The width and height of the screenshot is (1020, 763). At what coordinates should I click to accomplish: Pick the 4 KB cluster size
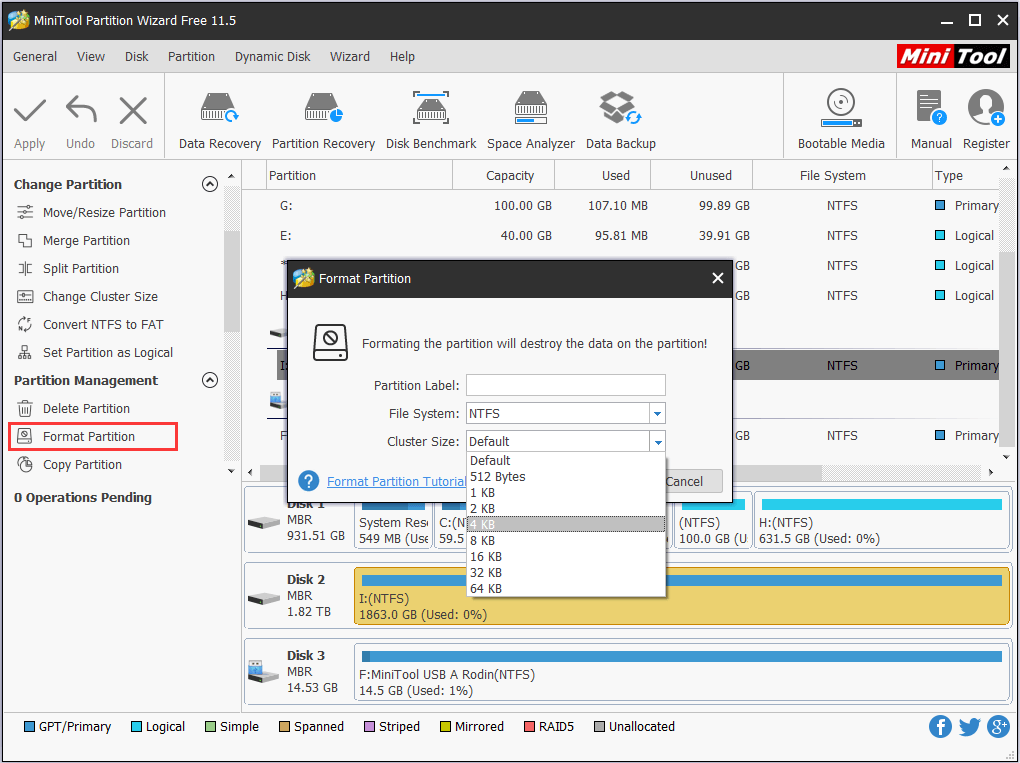[566, 524]
